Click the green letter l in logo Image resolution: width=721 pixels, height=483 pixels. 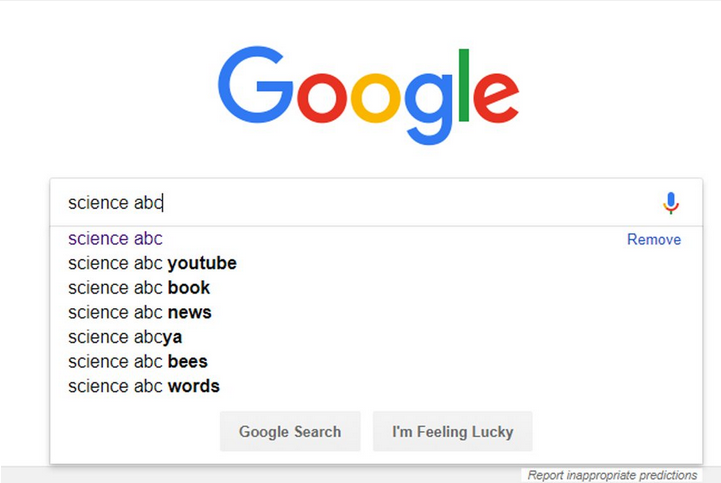[x=464, y=85]
